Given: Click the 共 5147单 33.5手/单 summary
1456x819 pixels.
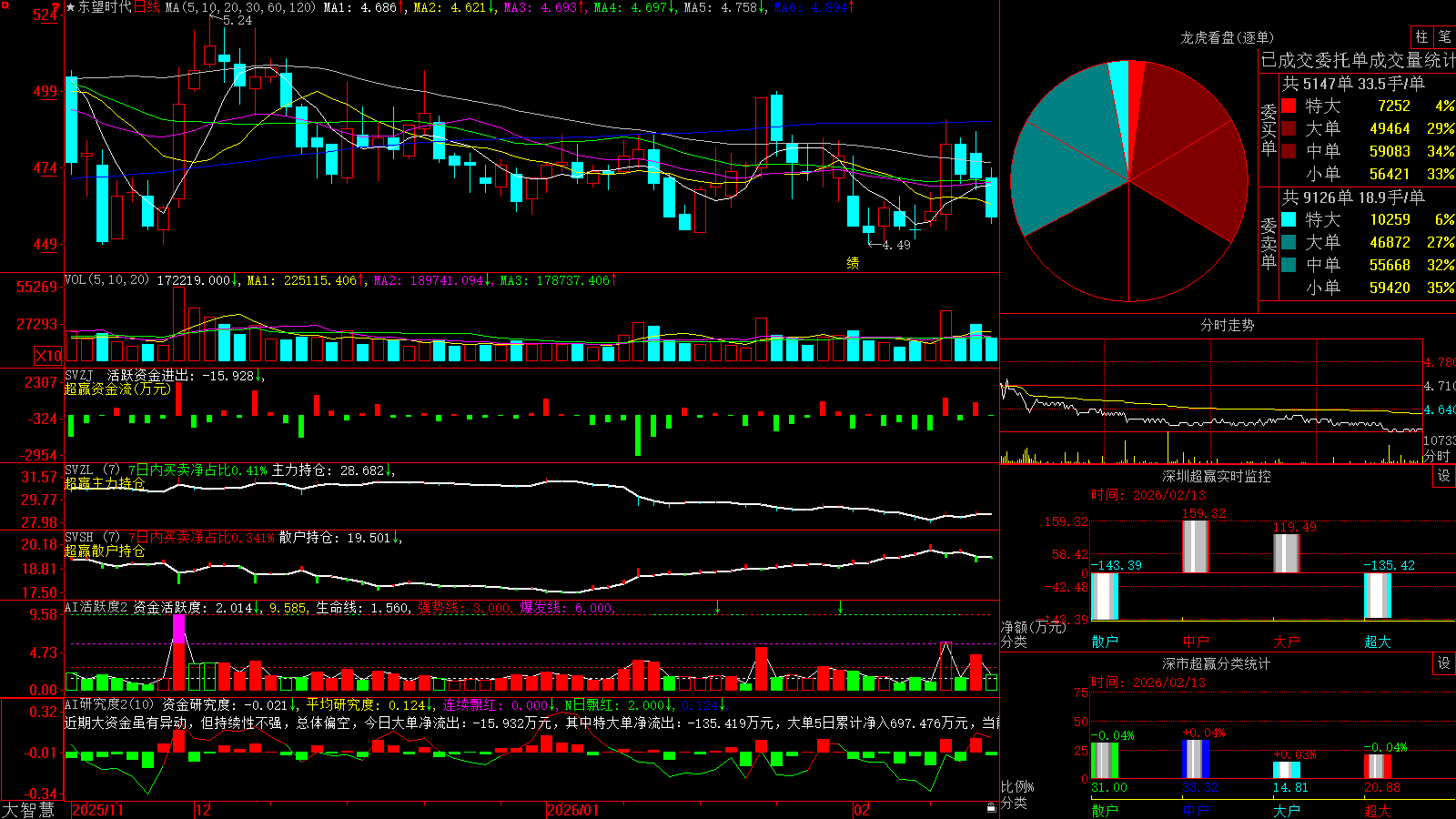Looking at the screenshot, I should [x=1353, y=84].
